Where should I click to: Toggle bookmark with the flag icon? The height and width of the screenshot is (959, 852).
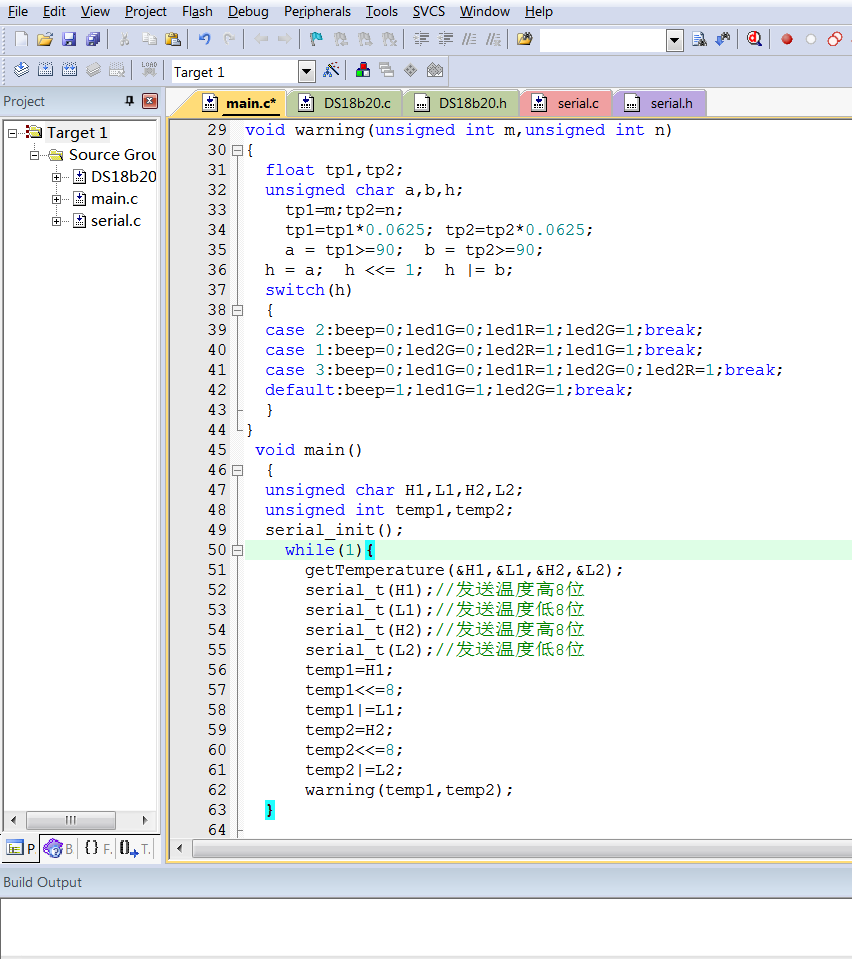coord(316,39)
